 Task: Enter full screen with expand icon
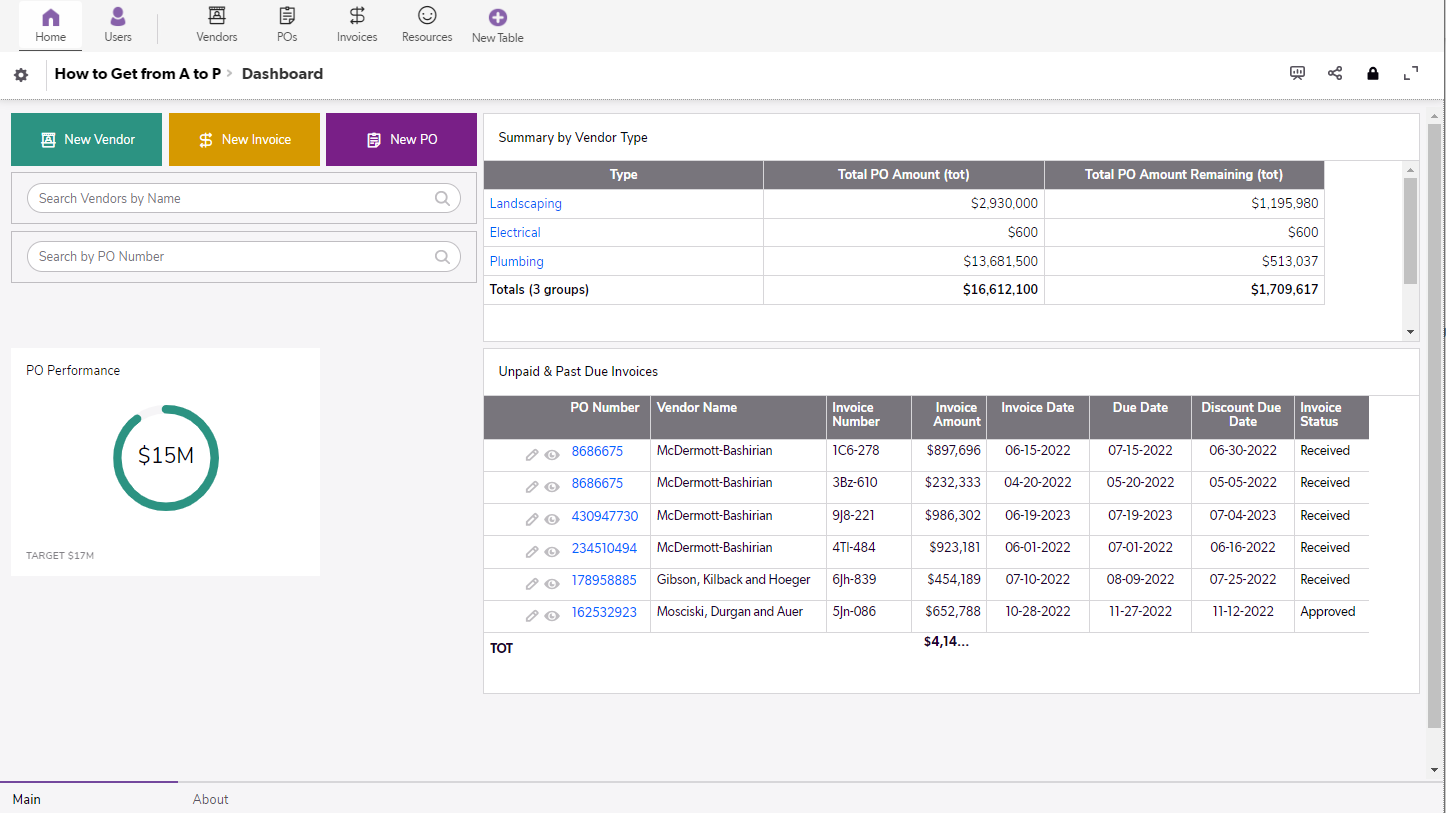1411,73
